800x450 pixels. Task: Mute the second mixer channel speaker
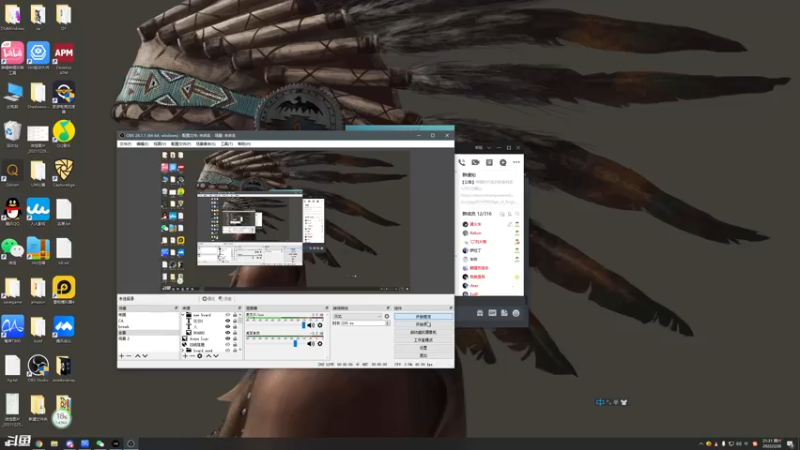311,343
